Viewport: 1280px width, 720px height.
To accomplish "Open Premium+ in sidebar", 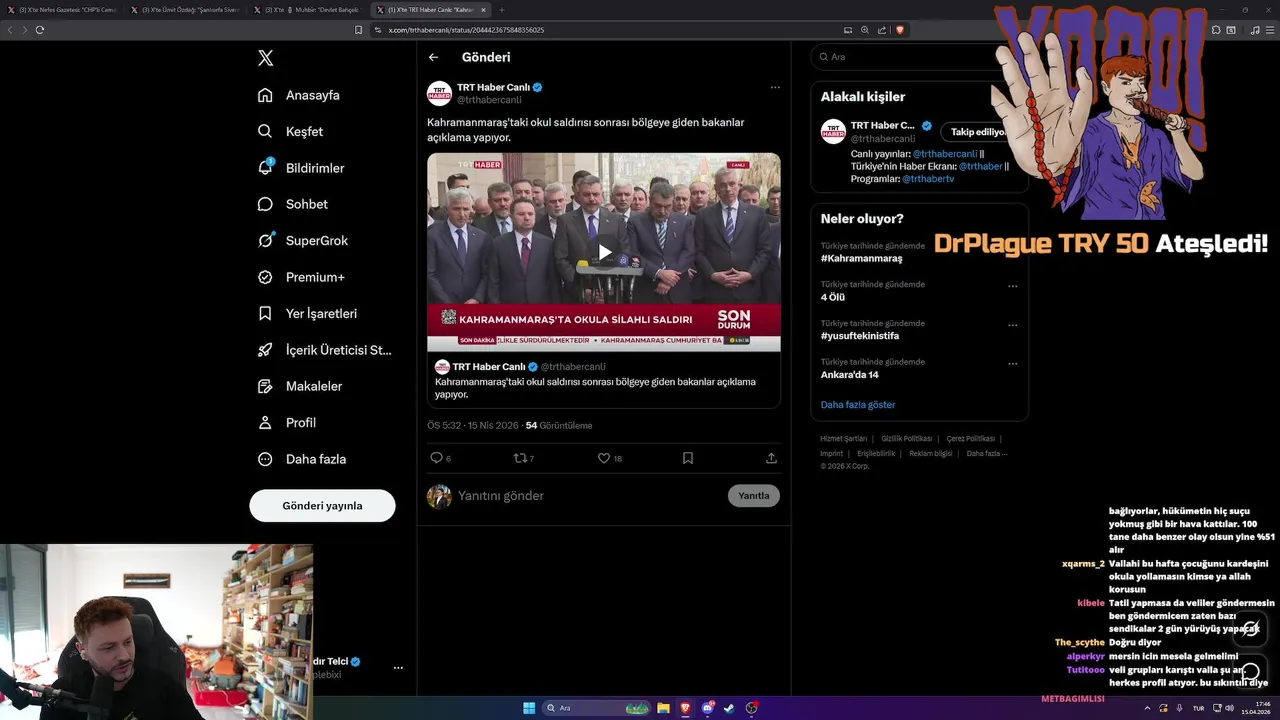I will point(301,277).
